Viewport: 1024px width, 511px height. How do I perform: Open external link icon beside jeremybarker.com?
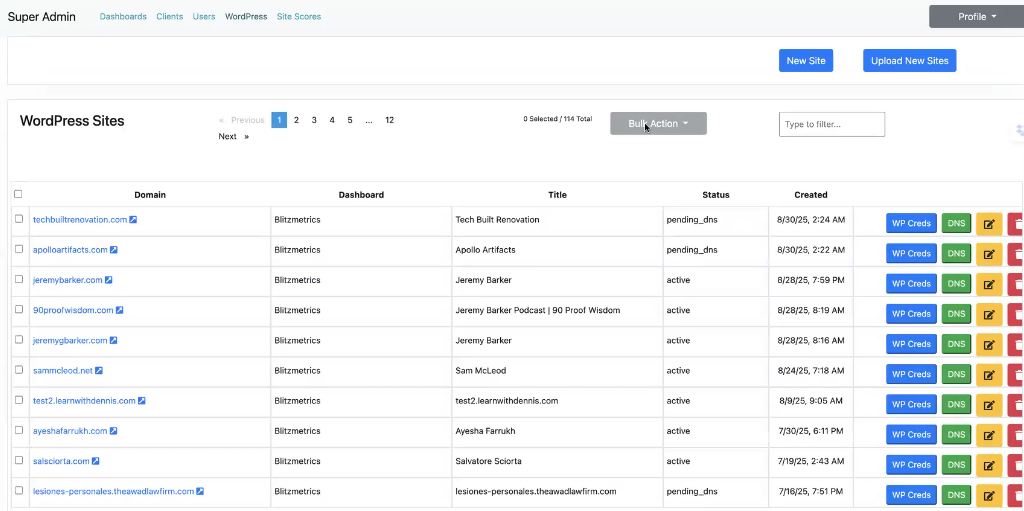click(109, 280)
